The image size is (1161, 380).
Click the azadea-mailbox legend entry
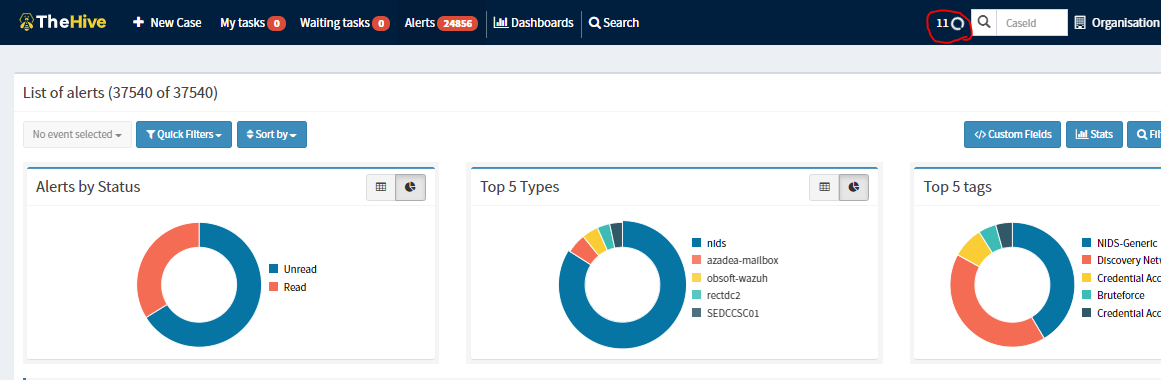735,260
